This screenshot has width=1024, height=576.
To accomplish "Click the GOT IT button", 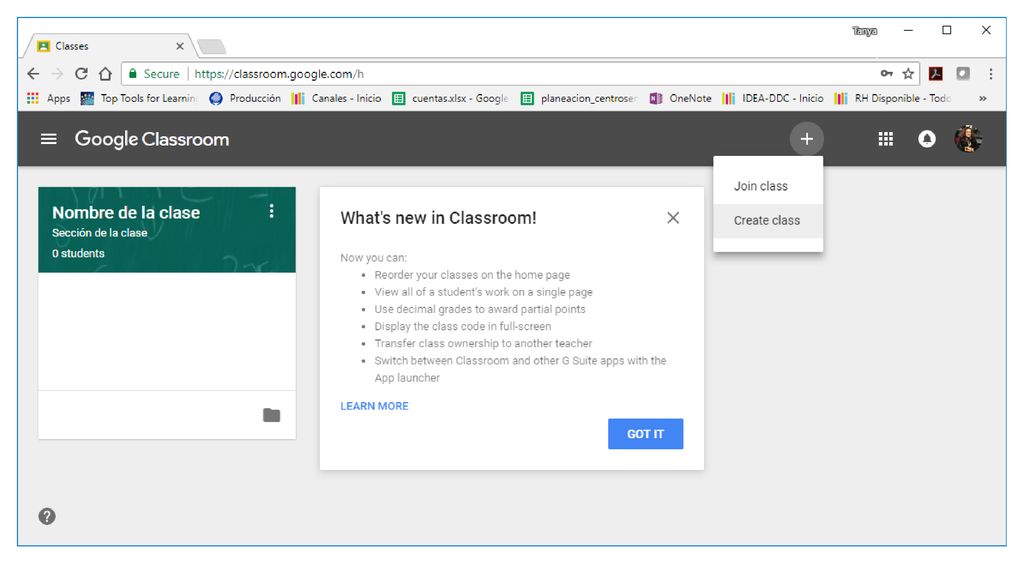I will click(x=645, y=434).
